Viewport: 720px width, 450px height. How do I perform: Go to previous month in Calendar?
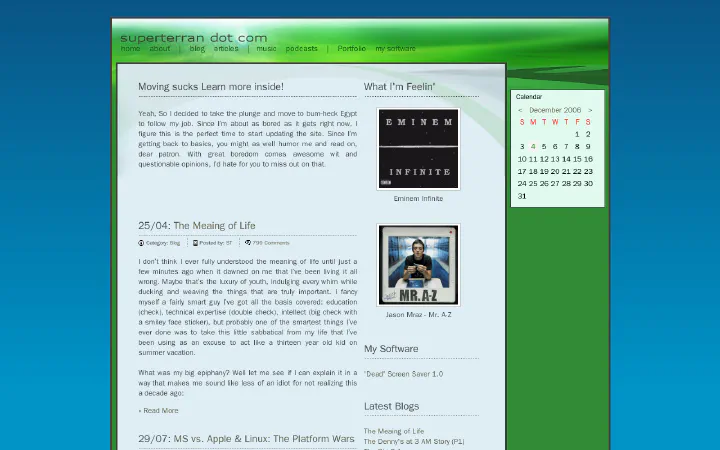point(520,110)
